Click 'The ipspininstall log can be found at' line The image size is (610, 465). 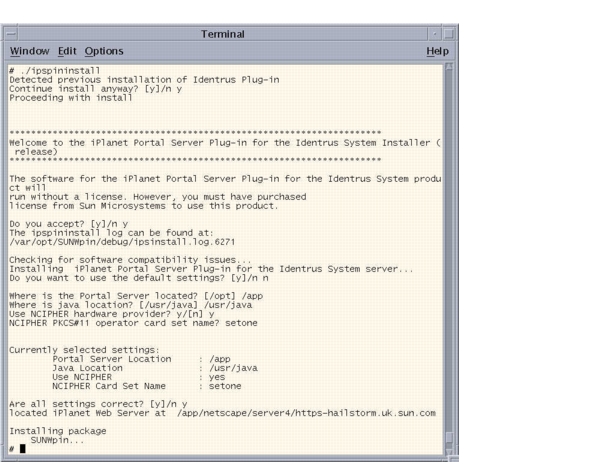click(x=112, y=233)
